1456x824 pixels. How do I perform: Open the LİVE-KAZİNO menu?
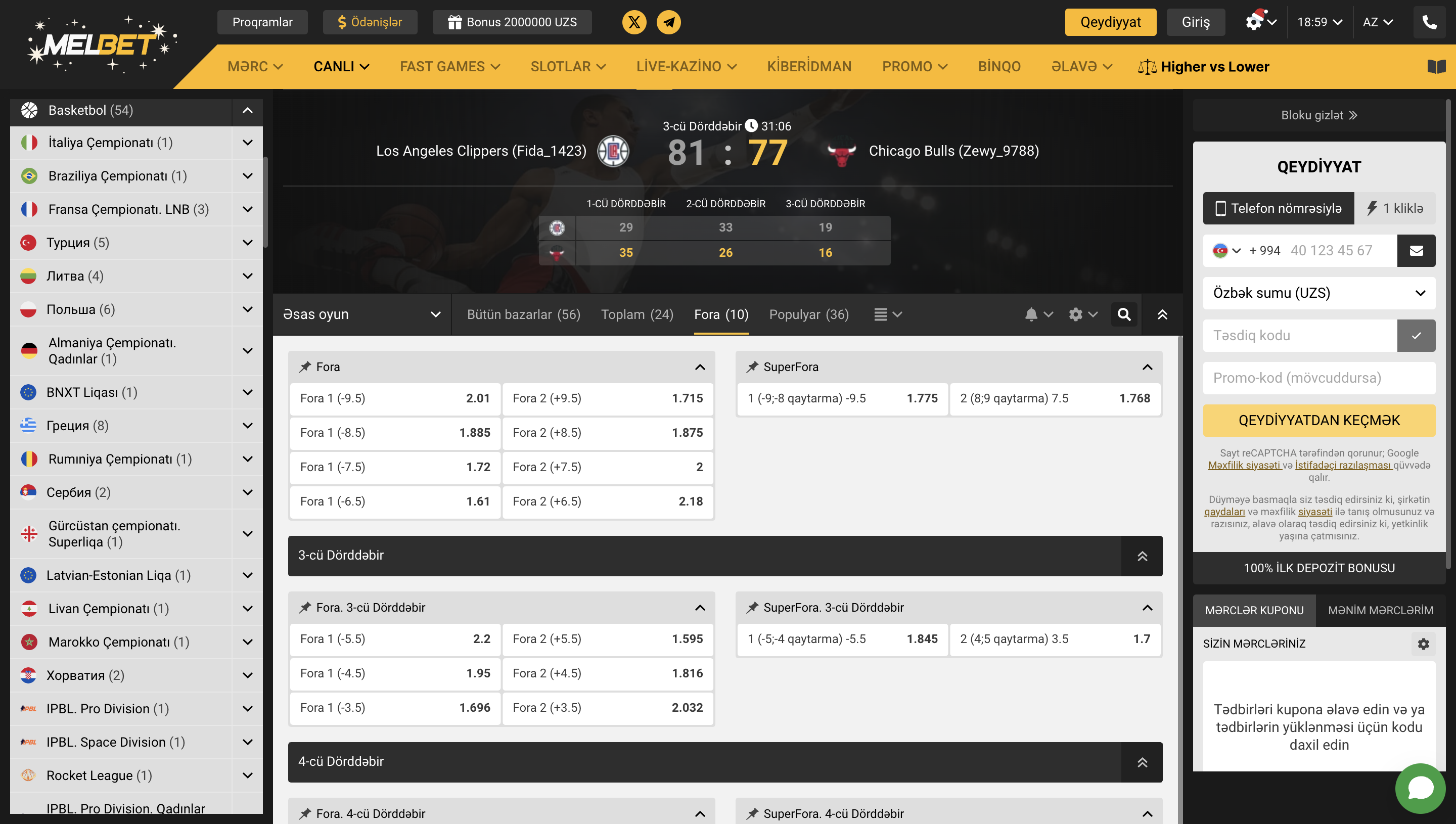(x=686, y=67)
